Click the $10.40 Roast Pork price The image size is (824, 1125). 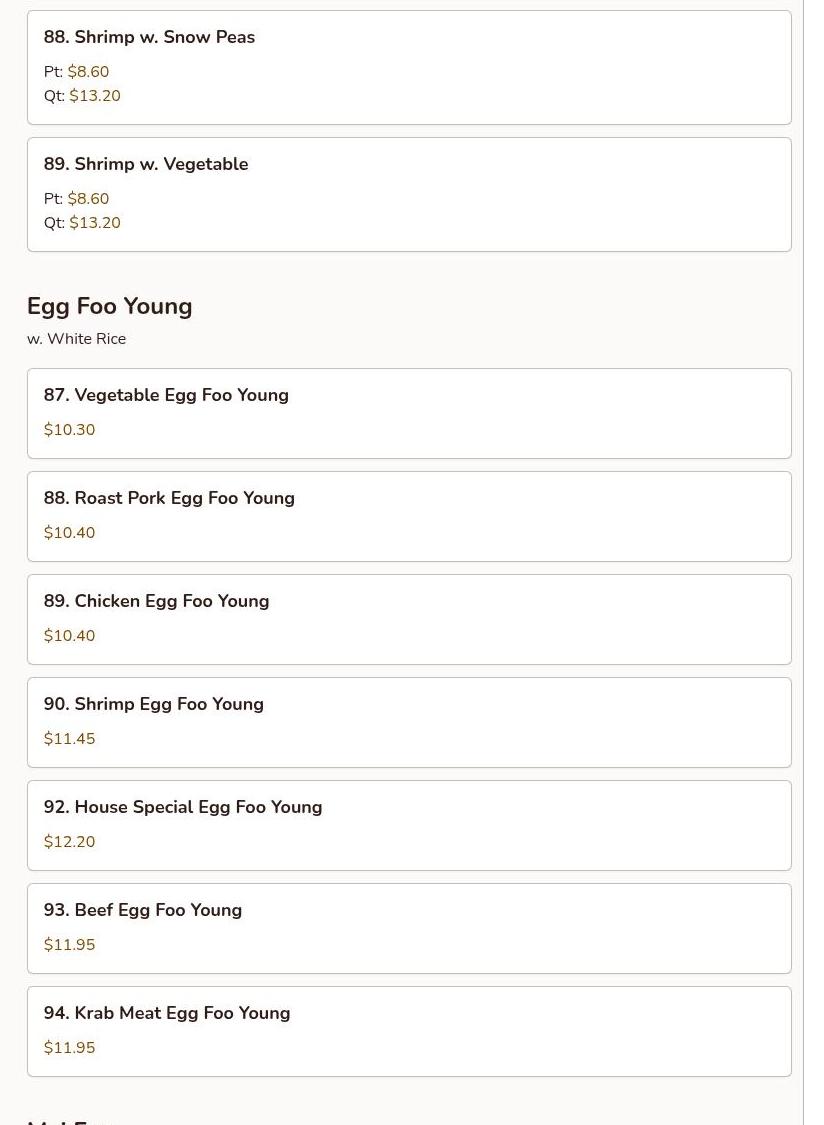tap(70, 533)
